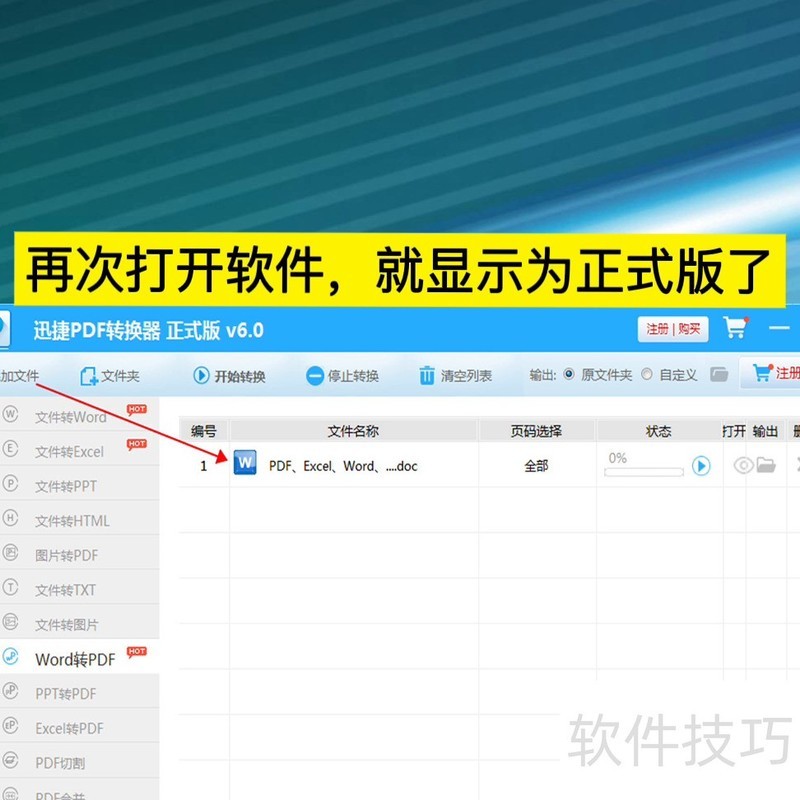Click the shopping cart icon in title bar
This screenshot has width=800, height=800.
pyautogui.click(x=735, y=328)
